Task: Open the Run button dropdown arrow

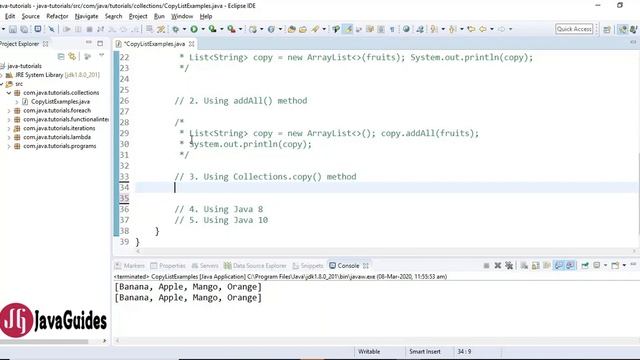Action: [203, 29]
